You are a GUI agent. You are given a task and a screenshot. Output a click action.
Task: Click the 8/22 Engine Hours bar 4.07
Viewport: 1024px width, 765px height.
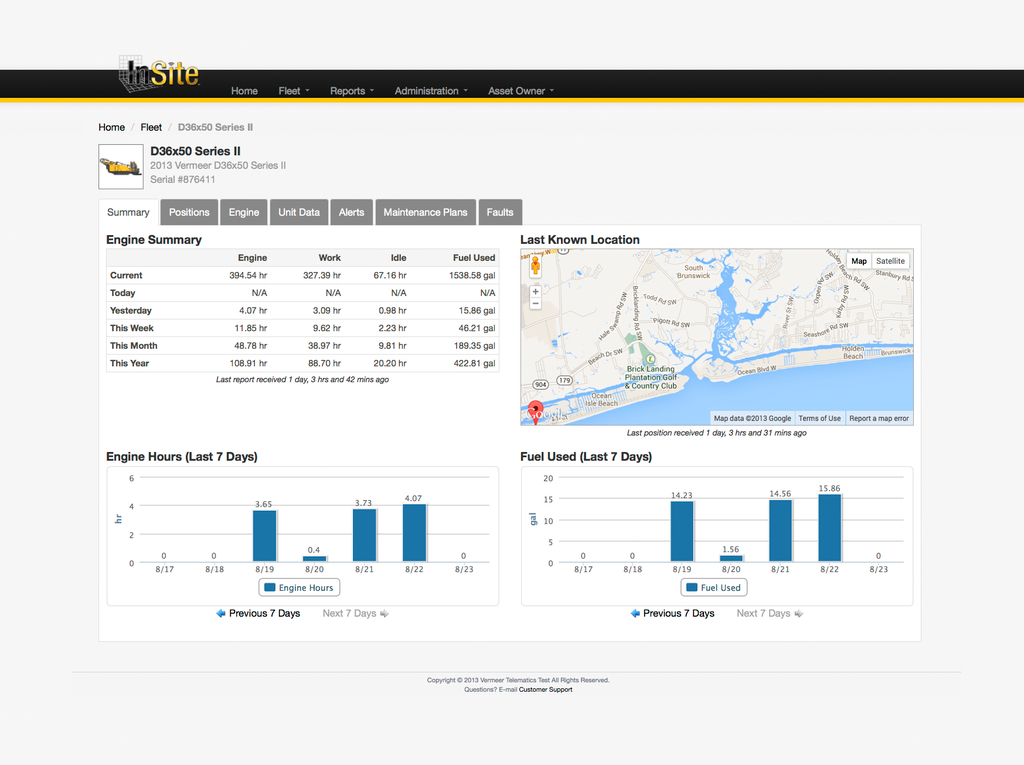414,532
